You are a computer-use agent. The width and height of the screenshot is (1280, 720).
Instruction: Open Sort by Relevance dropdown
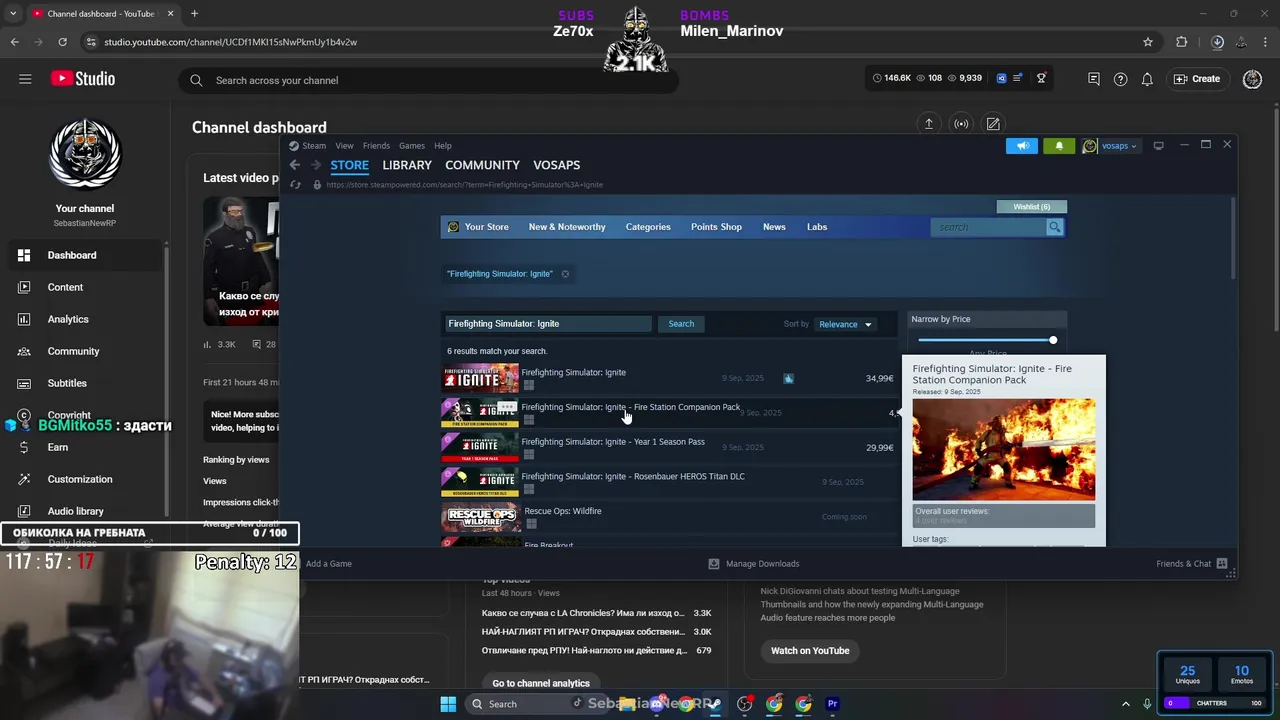pyautogui.click(x=845, y=324)
